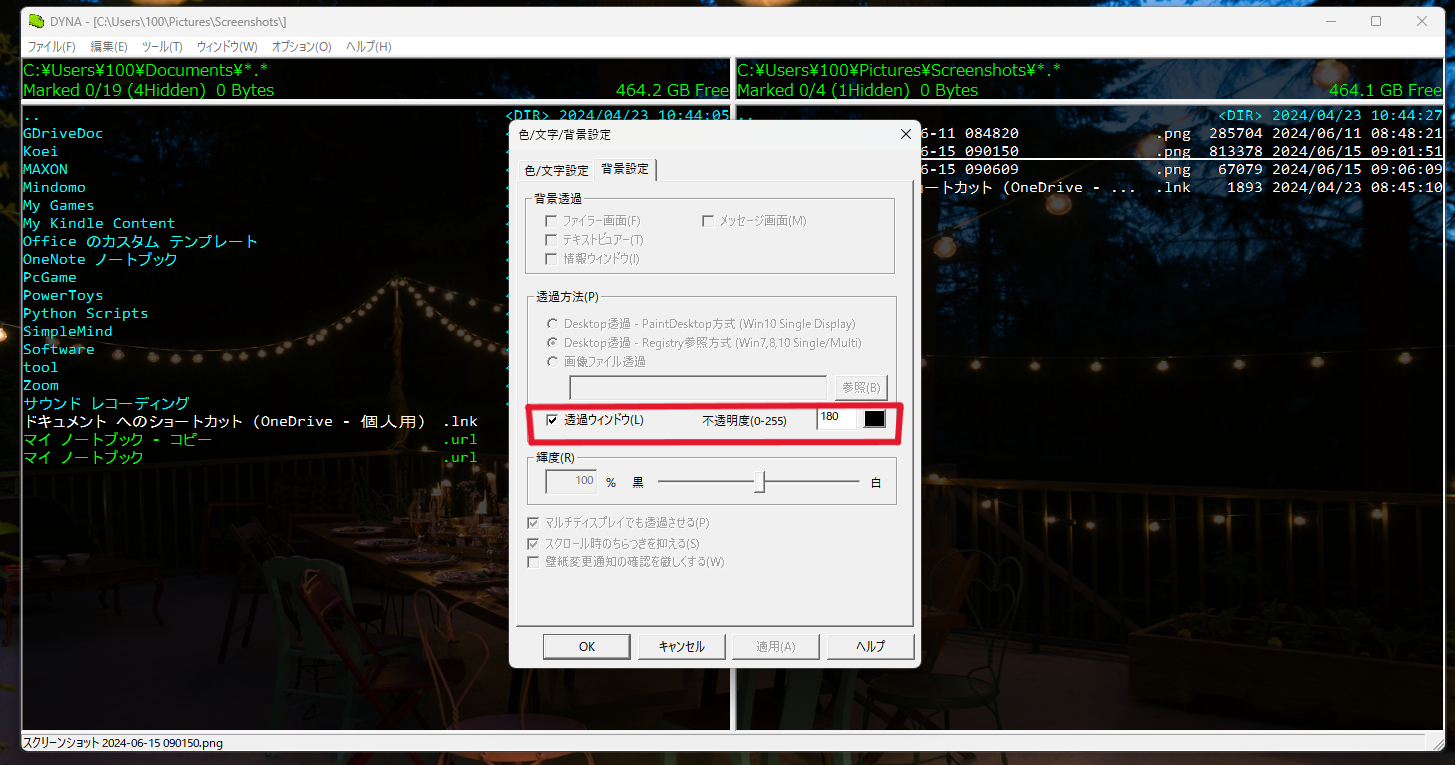Uncheck the 透過ウィンドウ(L) checkbox
The height and width of the screenshot is (765, 1455).
[552, 420]
